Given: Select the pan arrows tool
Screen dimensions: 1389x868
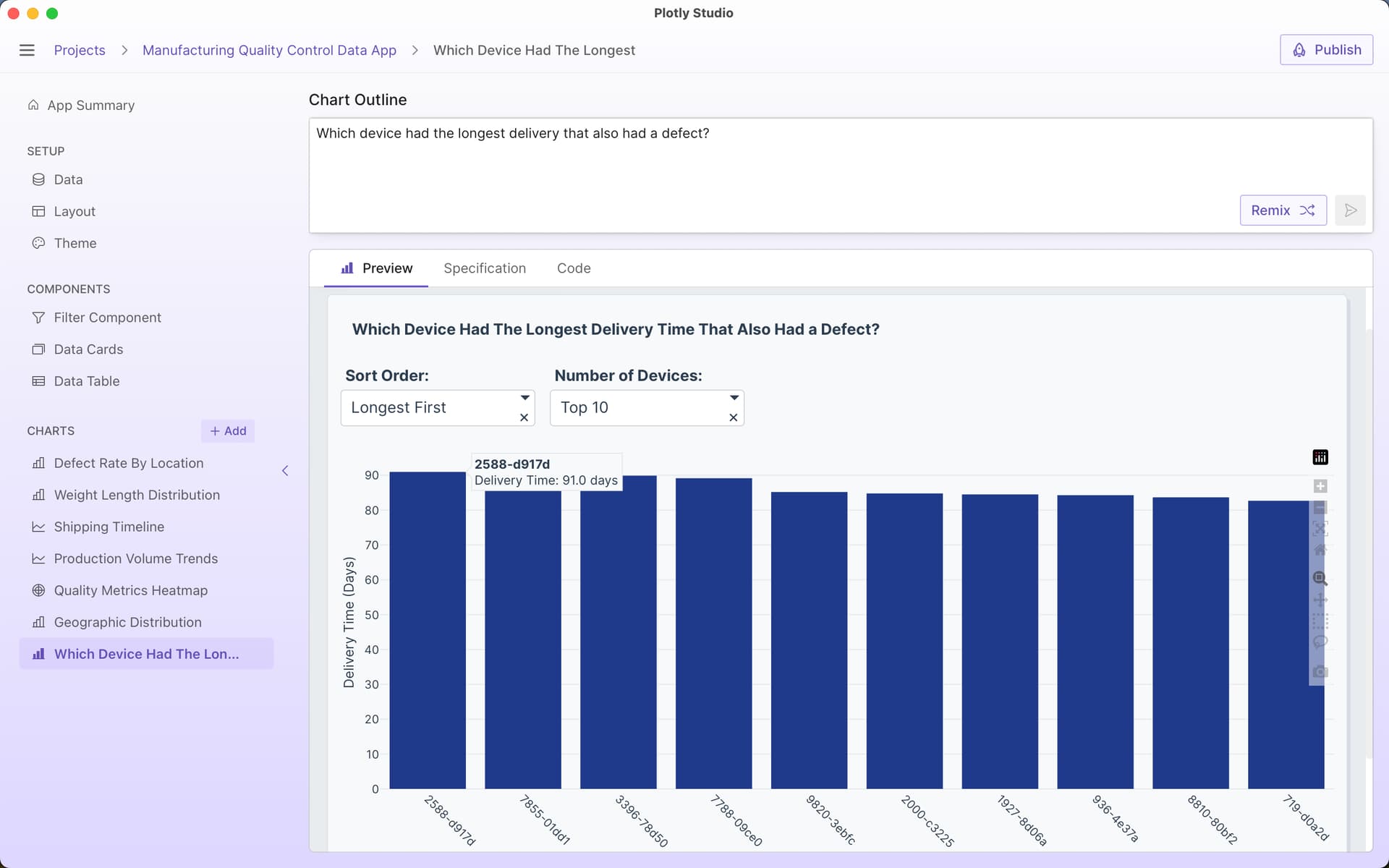Looking at the screenshot, I should coord(1320,600).
